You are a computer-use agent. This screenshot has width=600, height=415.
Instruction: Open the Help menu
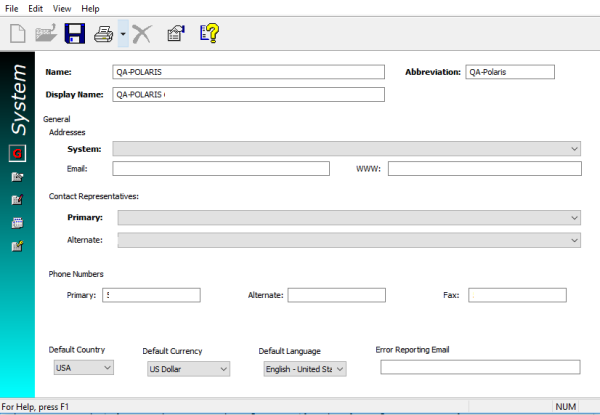click(90, 8)
